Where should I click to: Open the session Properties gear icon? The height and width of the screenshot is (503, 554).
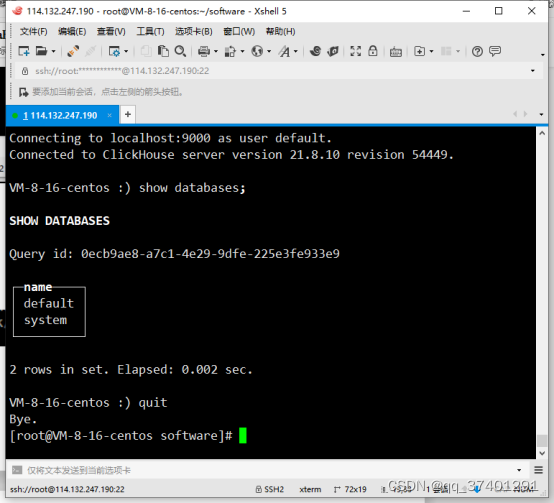[114, 51]
